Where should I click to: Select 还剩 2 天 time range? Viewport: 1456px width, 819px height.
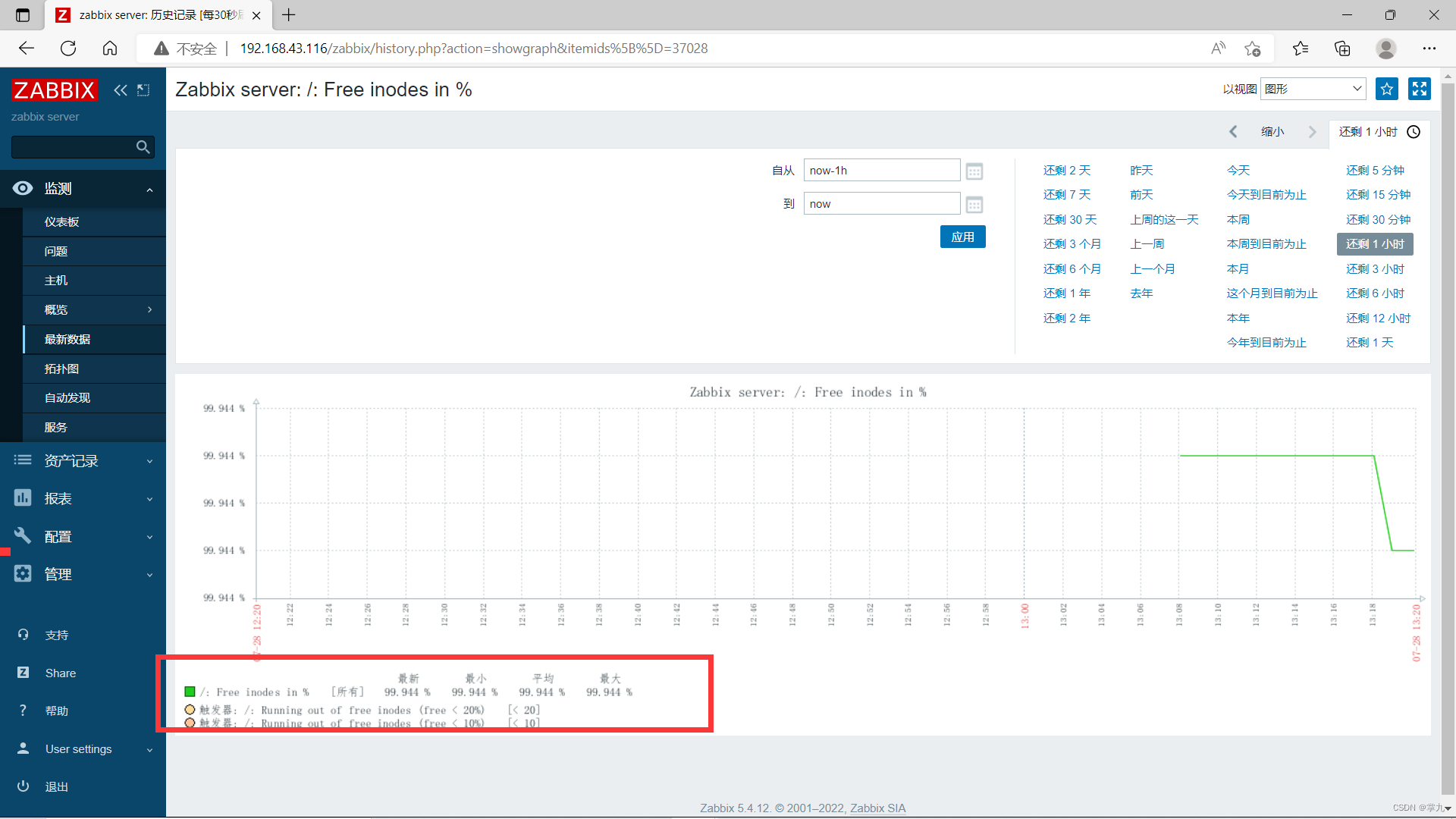tap(1066, 171)
